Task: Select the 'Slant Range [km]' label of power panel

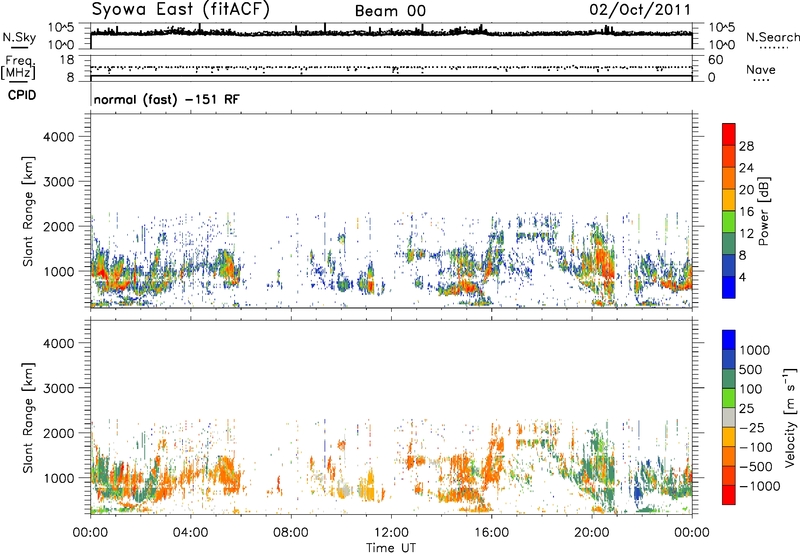Action: [x=28, y=211]
